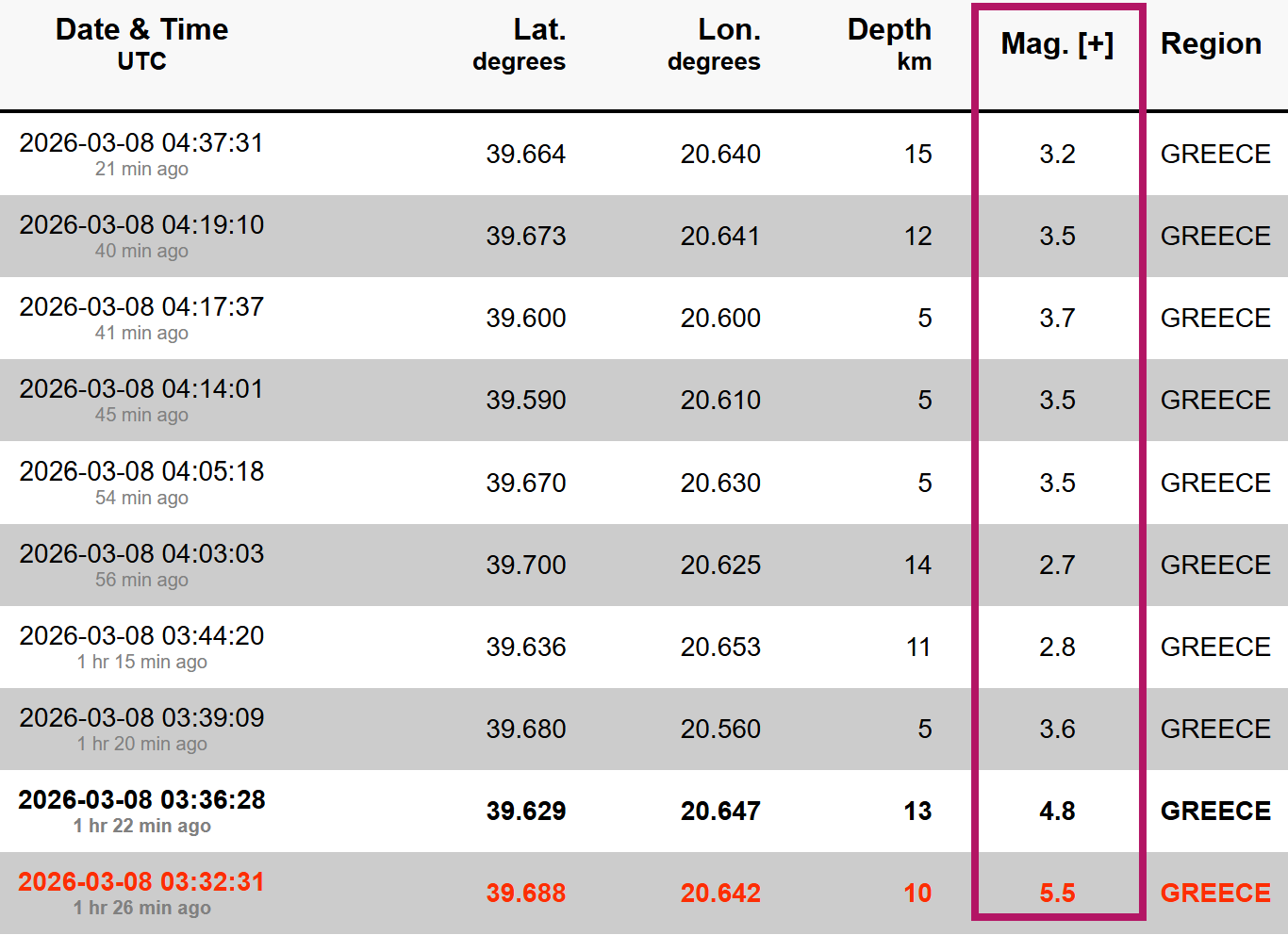This screenshot has width=1288, height=935.
Task: Open the bold 03:36:28 earthquake entry
Action: (x=141, y=800)
